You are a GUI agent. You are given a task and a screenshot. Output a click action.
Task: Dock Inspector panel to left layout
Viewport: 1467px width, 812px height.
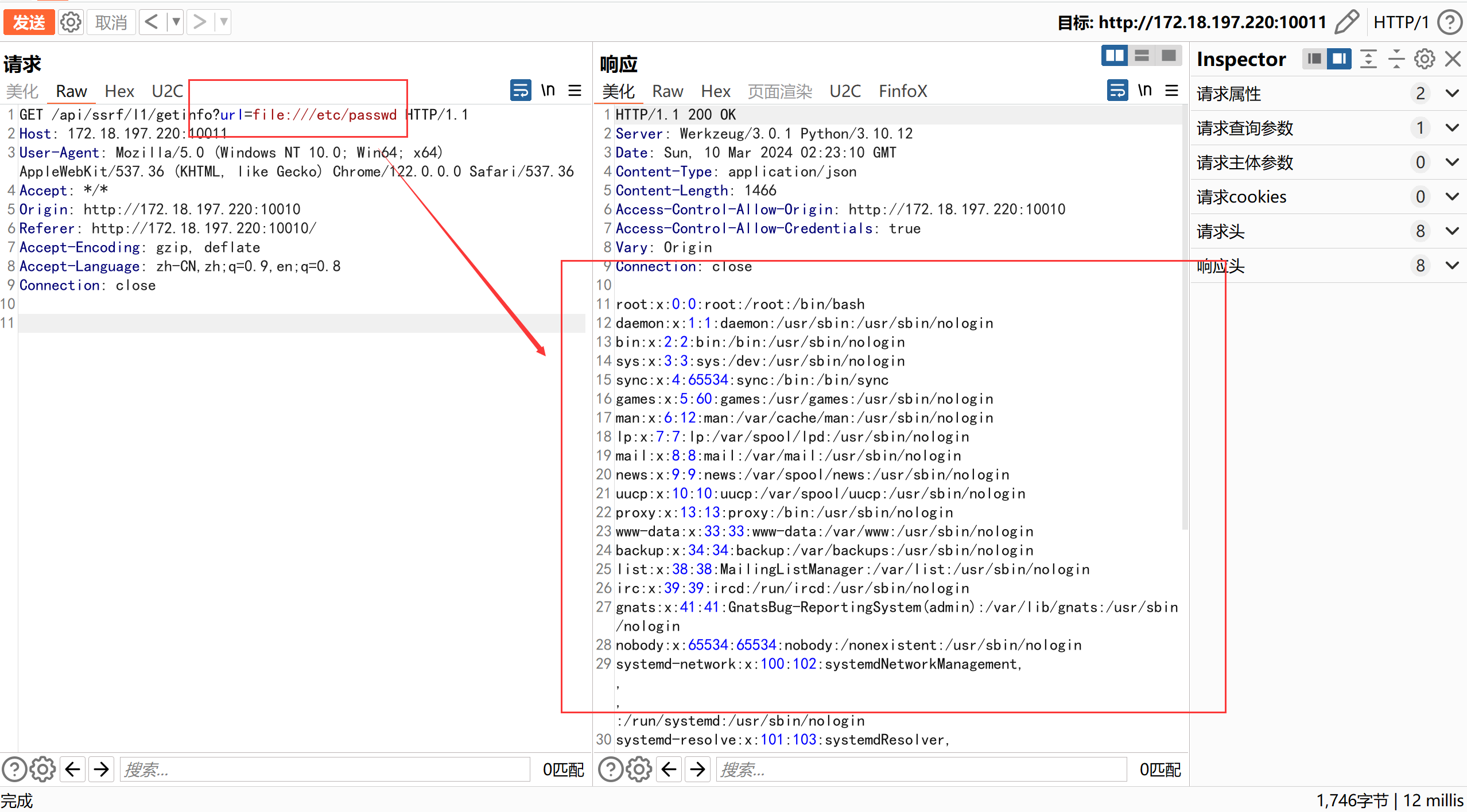pos(1314,59)
